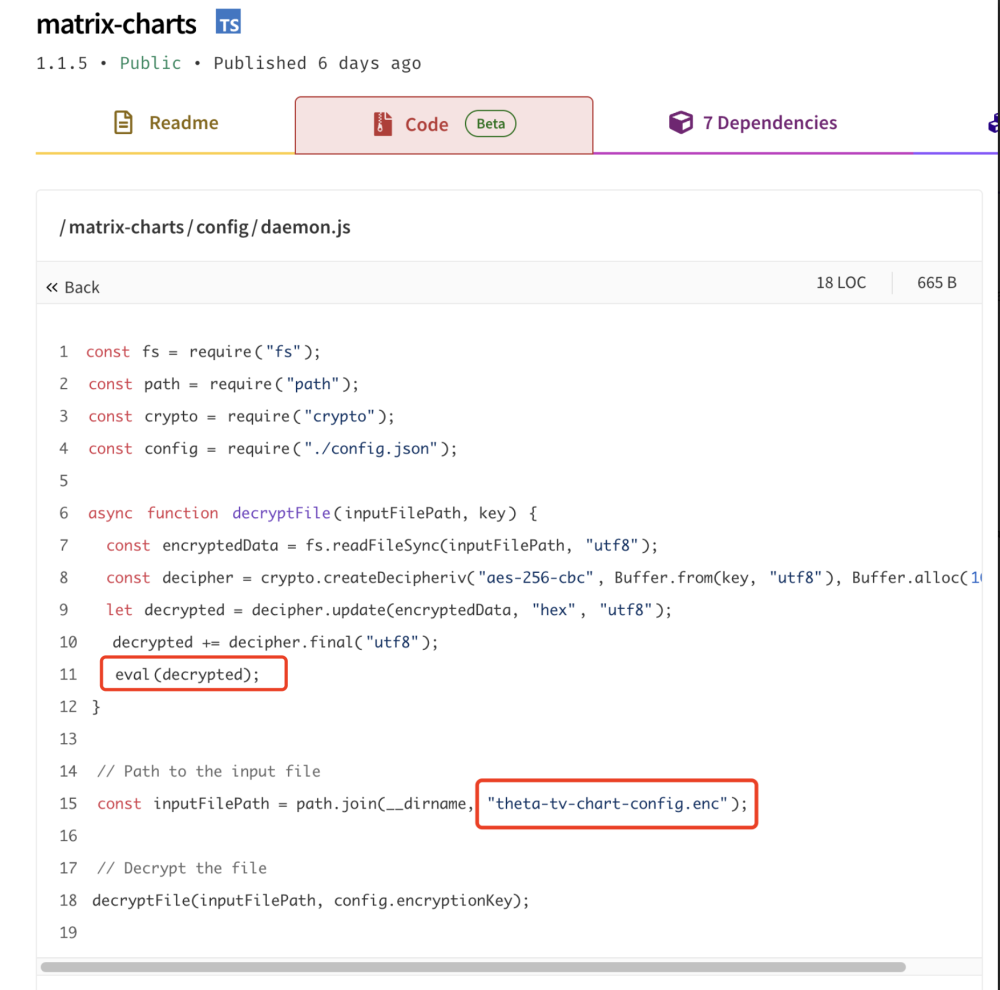This screenshot has height=990, width=1000.
Task: Open the Readme tab
Action: coord(183,123)
